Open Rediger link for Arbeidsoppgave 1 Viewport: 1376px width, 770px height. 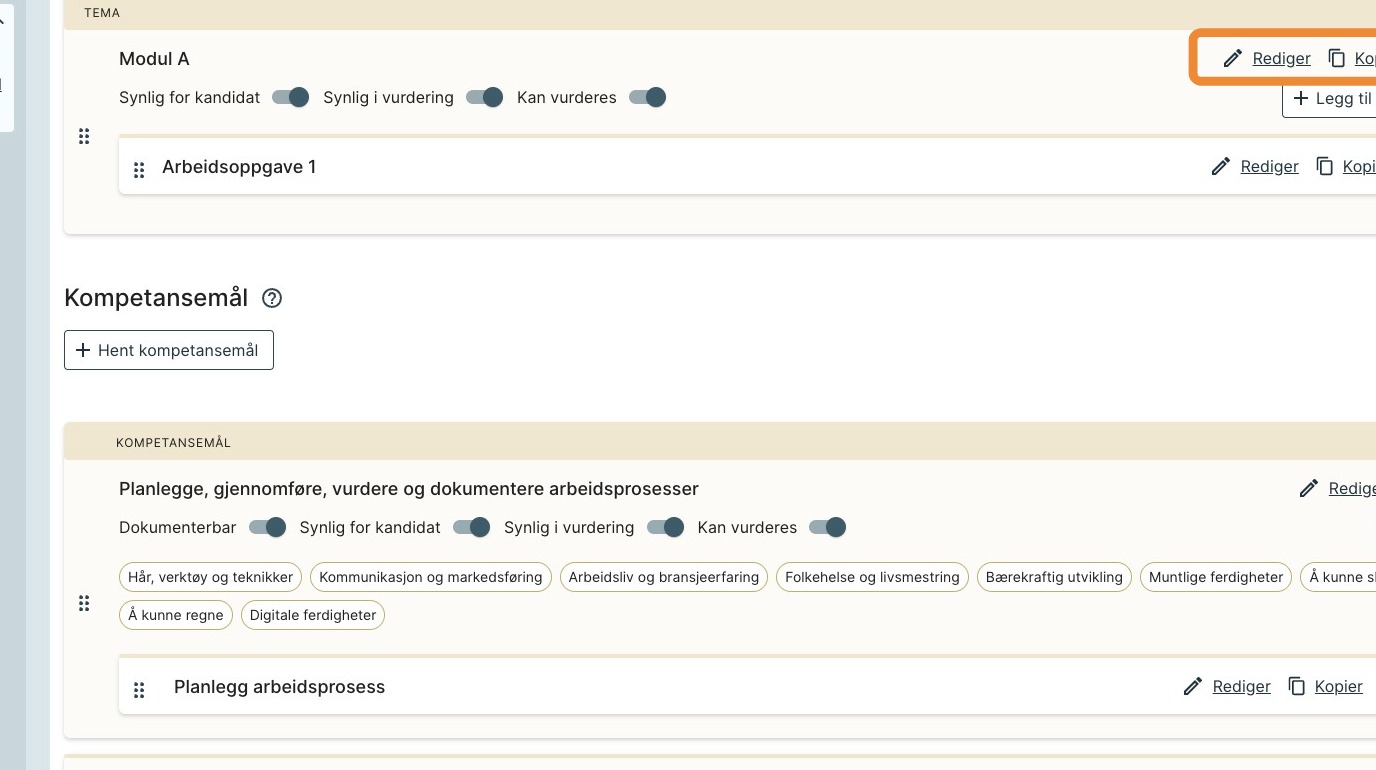point(1269,167)
